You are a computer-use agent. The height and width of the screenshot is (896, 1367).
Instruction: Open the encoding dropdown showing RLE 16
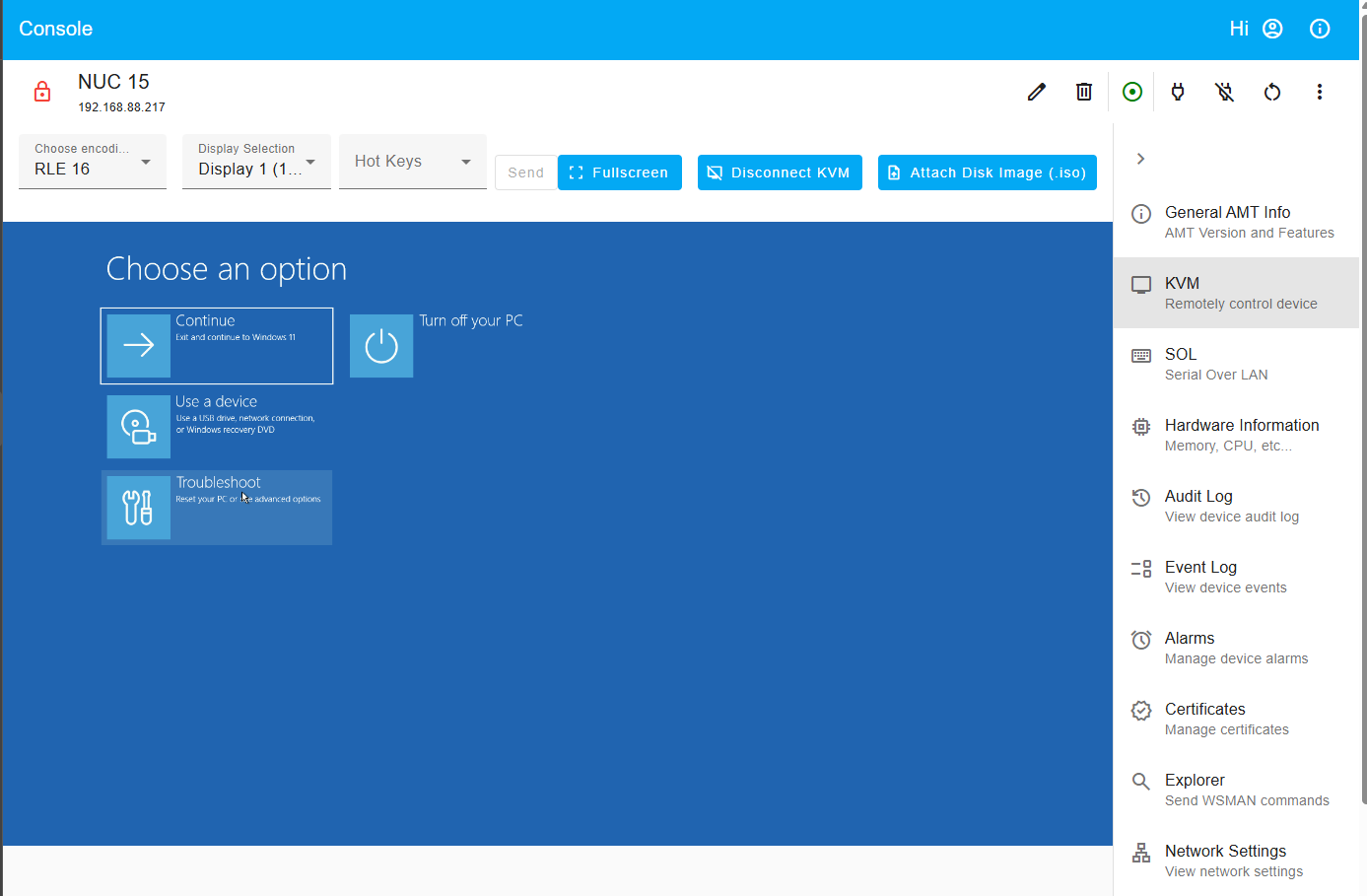(92, 162)
